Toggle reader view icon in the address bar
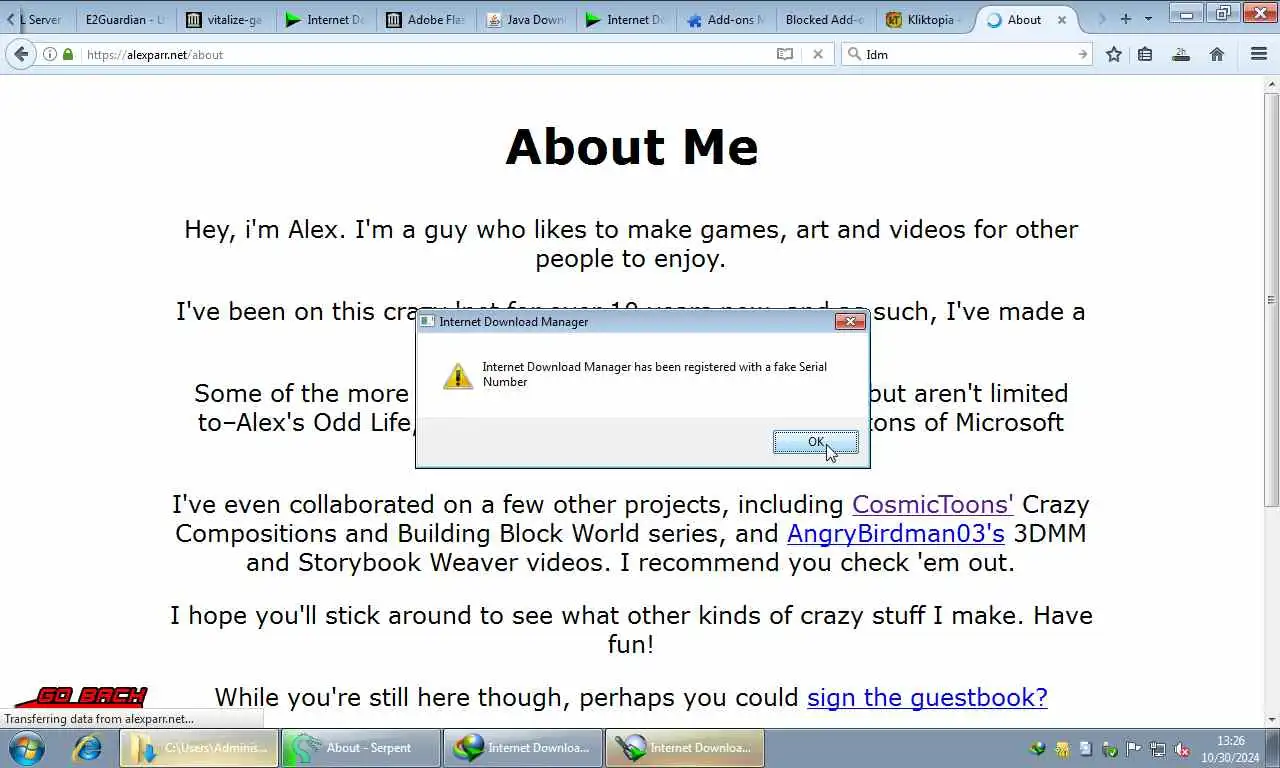 tap(785, 55)
